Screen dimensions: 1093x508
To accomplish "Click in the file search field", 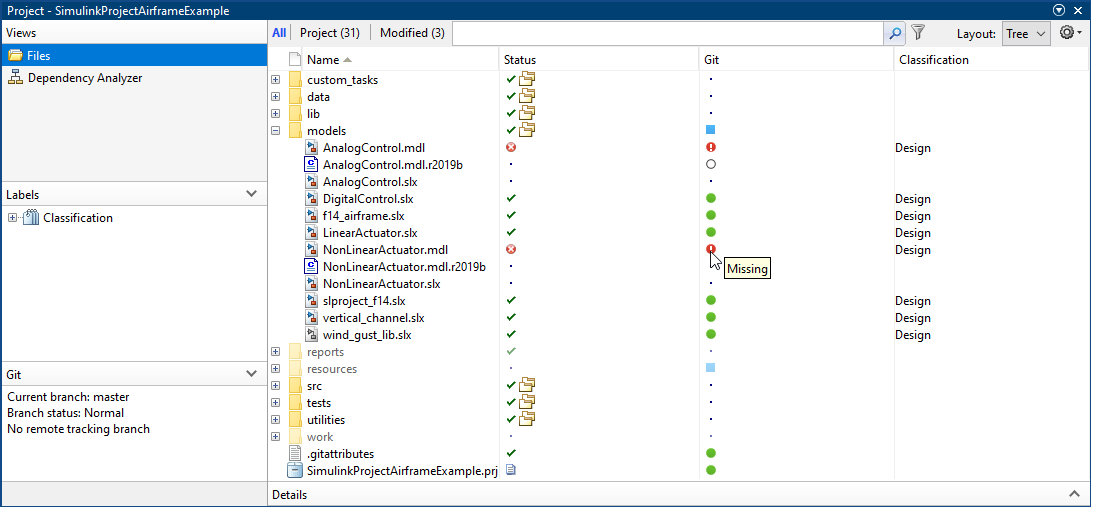I will pyautogui.click(x=668, y=33).
